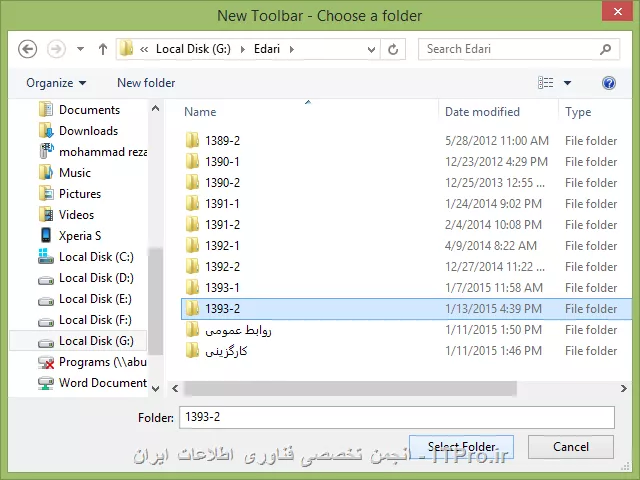
Task: Expand arrow after Edari breadcrumb
Action: [291, 49]
